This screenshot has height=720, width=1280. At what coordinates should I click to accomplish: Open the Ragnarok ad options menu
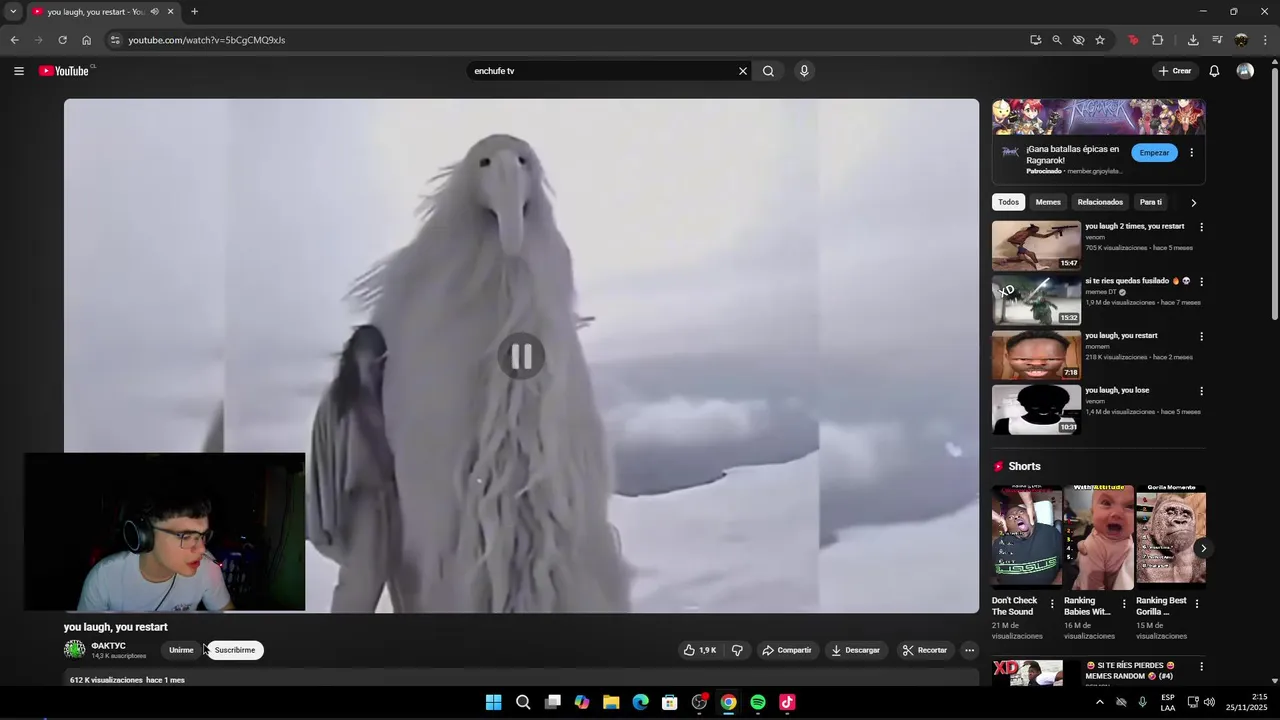coord(1191,153)
